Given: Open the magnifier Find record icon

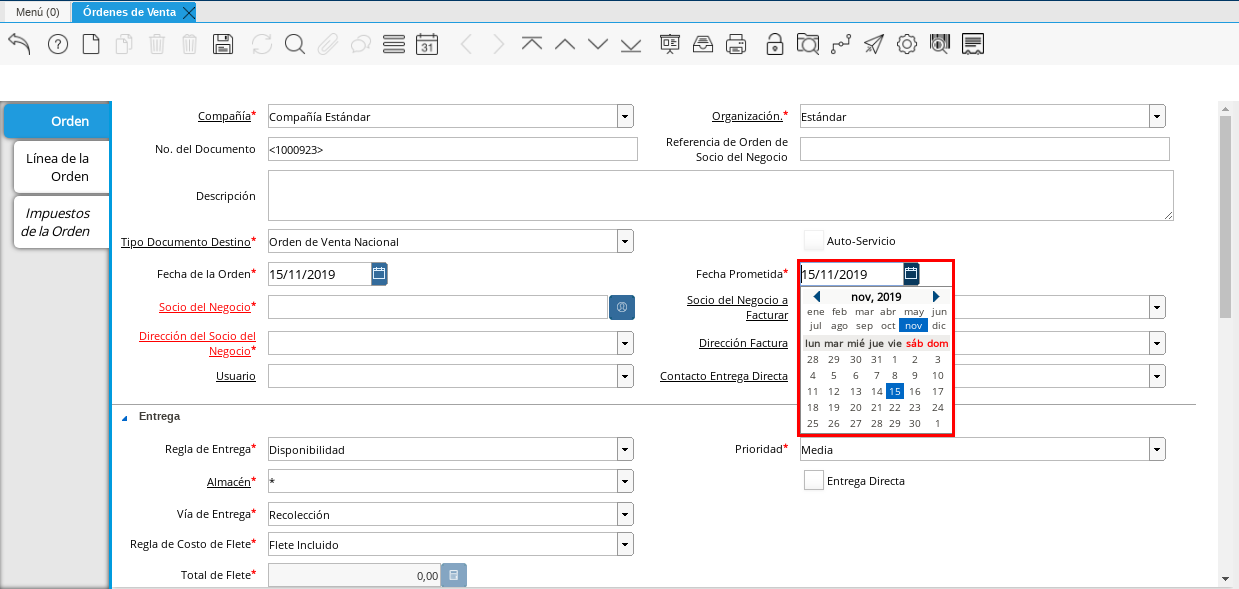Looking at the screenshot, I should click(294, 44).
